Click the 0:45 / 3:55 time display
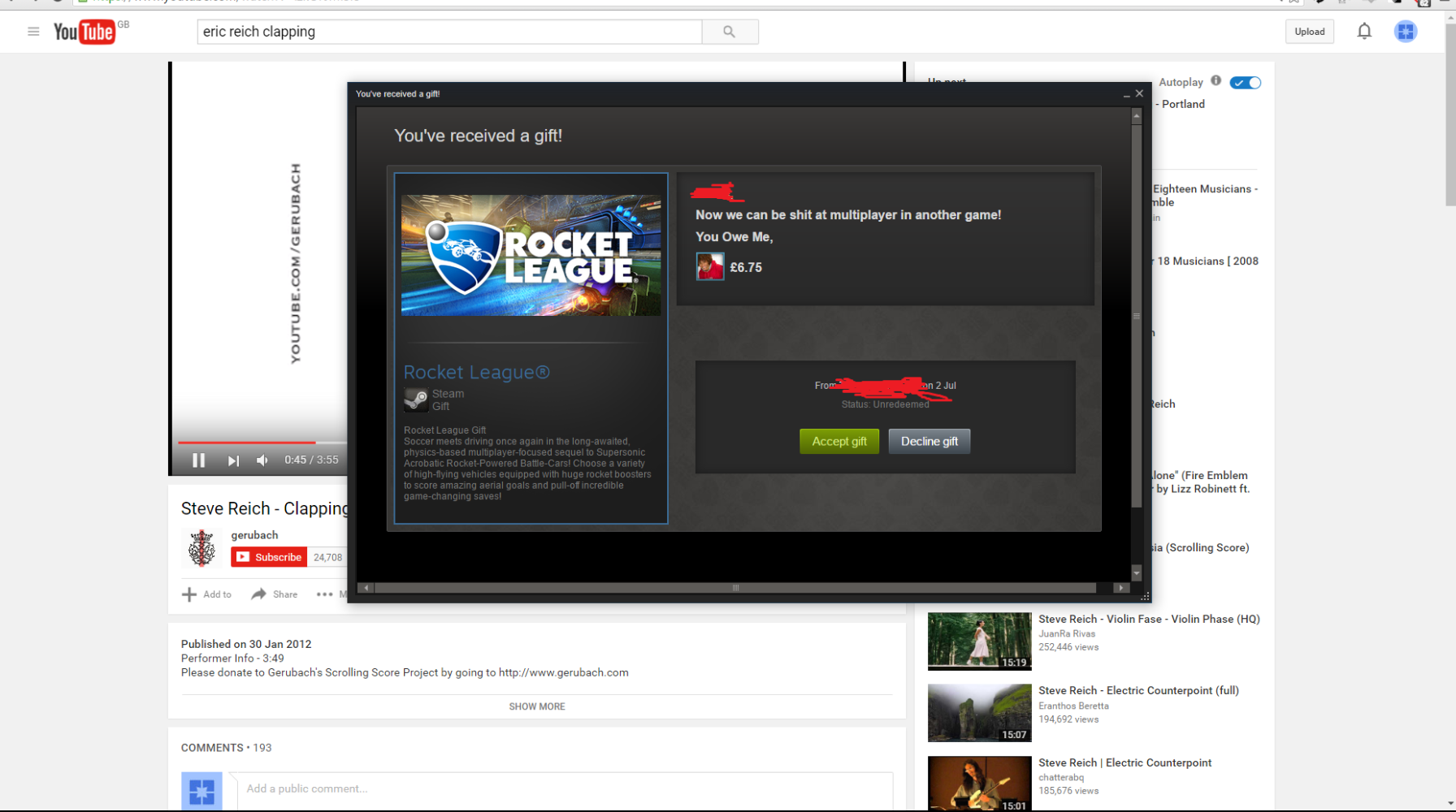Screen dimensions: 1456x812 (x=311, y=460)
